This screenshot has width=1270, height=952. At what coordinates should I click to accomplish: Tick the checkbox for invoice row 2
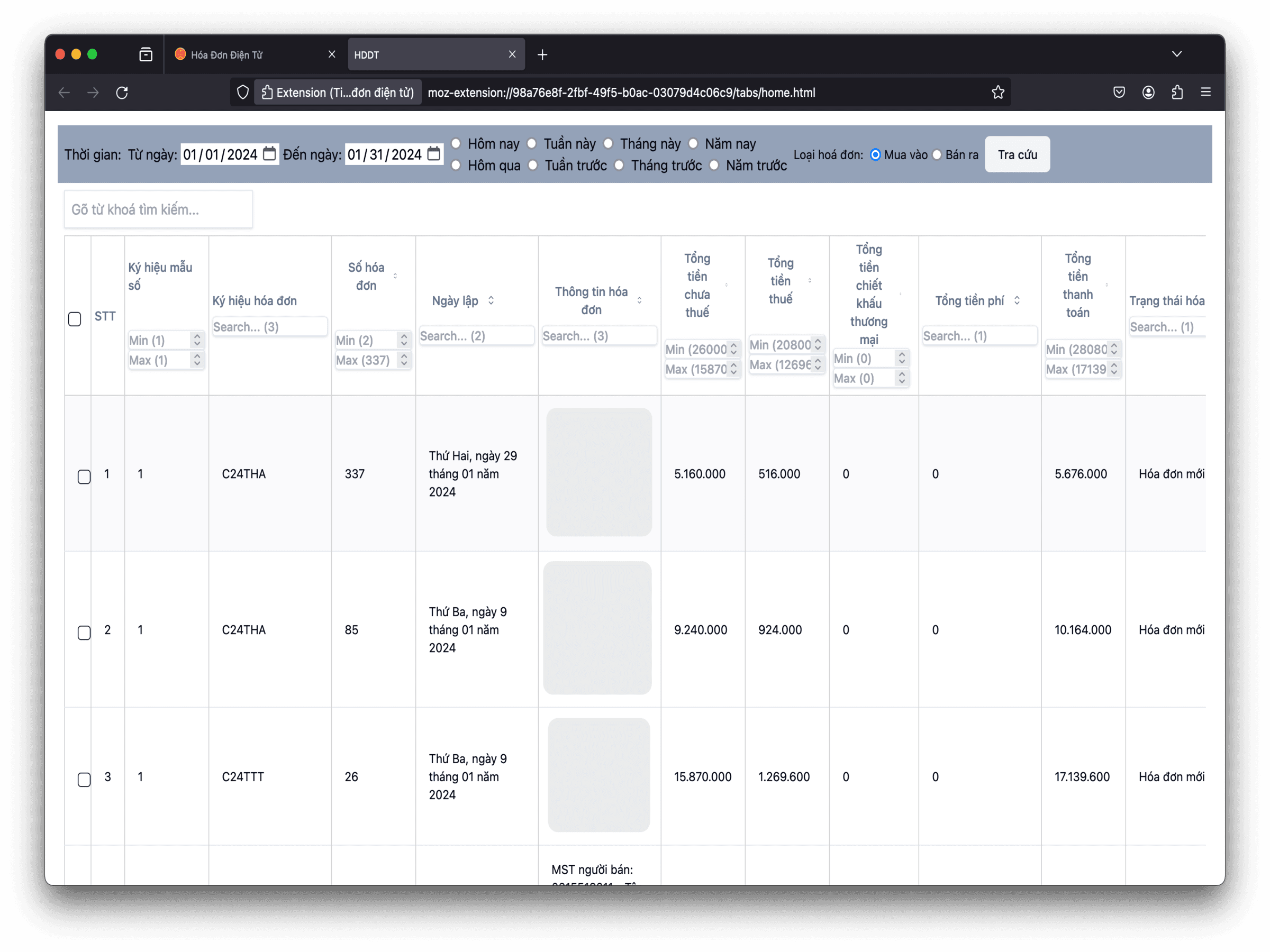[x=84, y=633]
